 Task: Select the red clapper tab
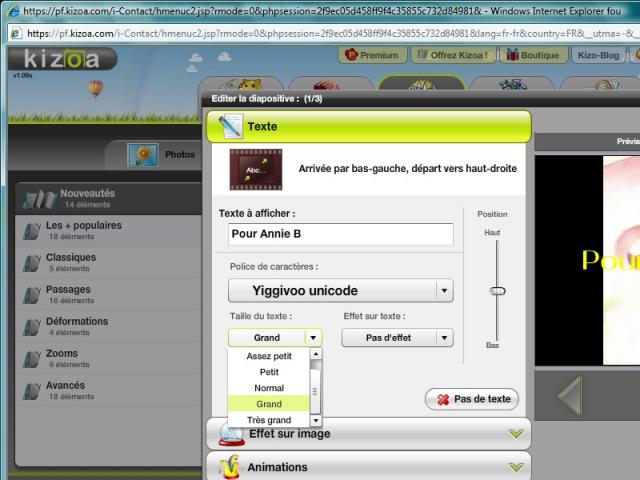click(331, 83)
